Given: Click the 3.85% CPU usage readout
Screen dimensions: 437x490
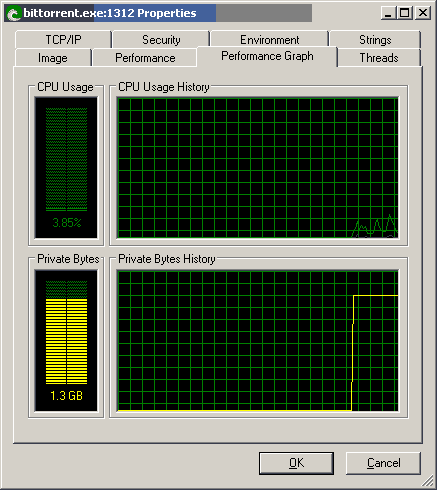Looking at the screenshot, I should click(67, 223).
